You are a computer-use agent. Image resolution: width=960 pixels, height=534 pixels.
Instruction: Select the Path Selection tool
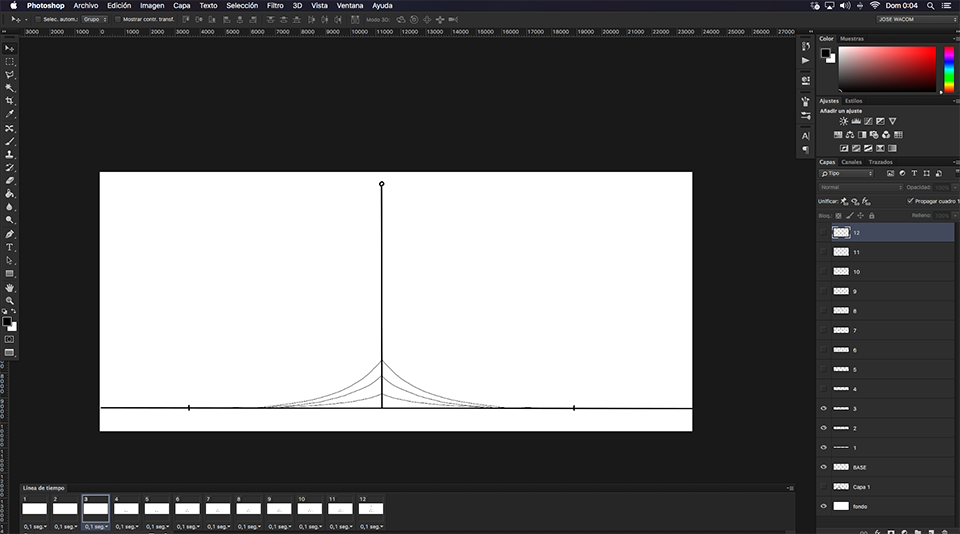9,260
